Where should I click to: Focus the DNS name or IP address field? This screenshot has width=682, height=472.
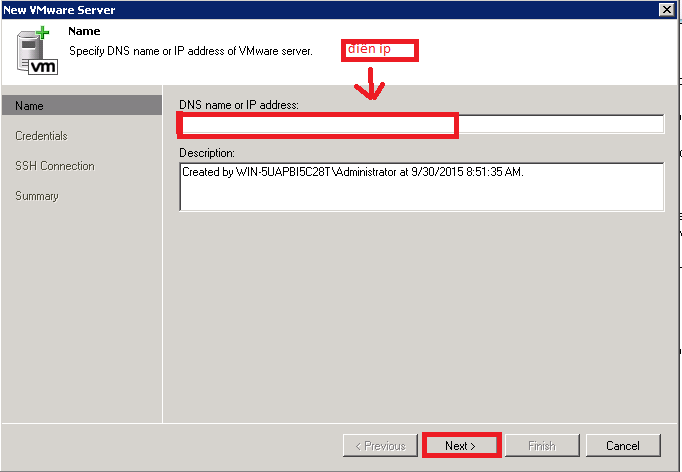click(x=421, y=124)
